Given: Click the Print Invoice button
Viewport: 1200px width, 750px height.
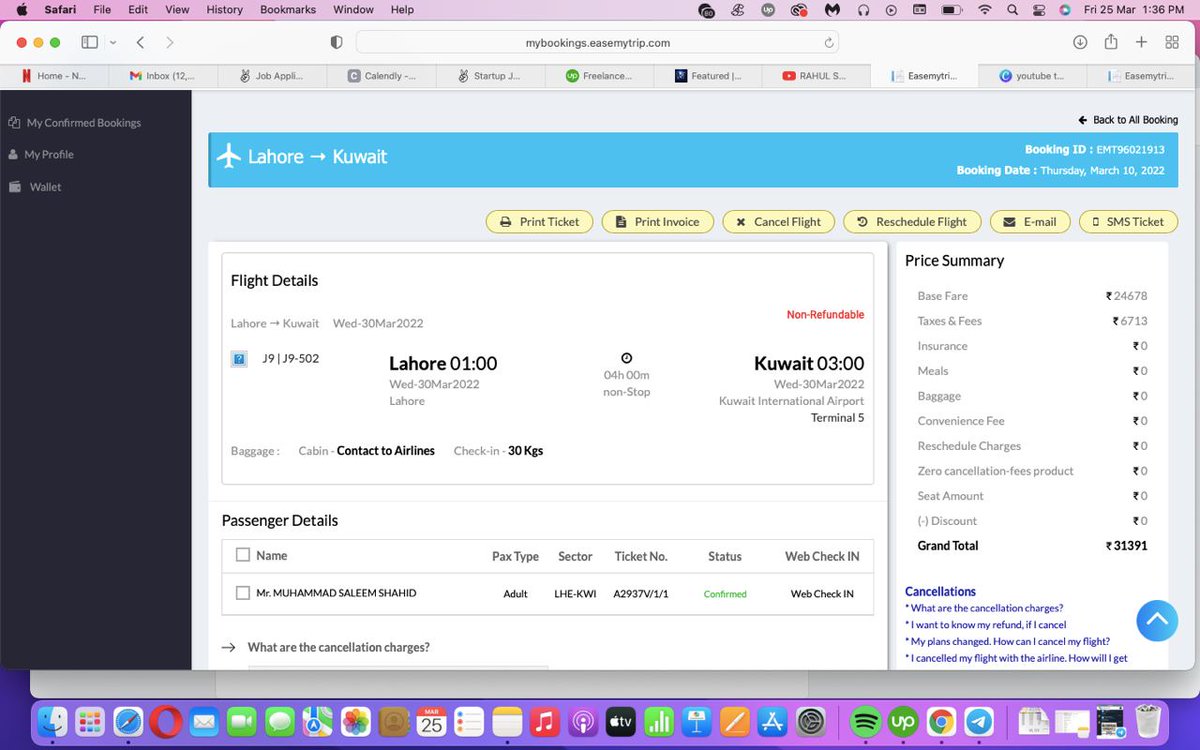Looking at the screenshot, I should point(658,222).
